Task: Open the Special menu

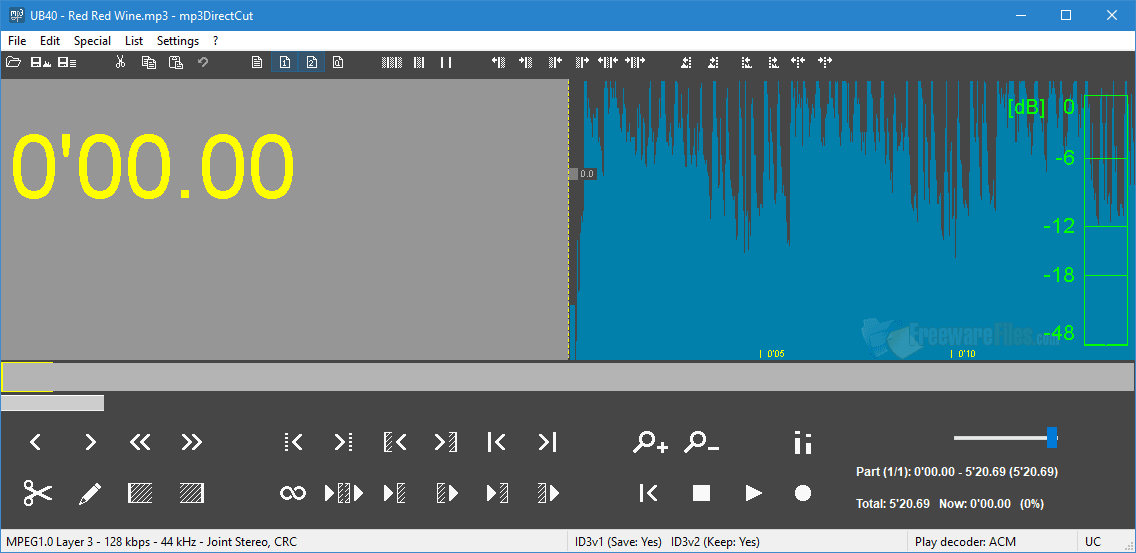Action: 93,41
